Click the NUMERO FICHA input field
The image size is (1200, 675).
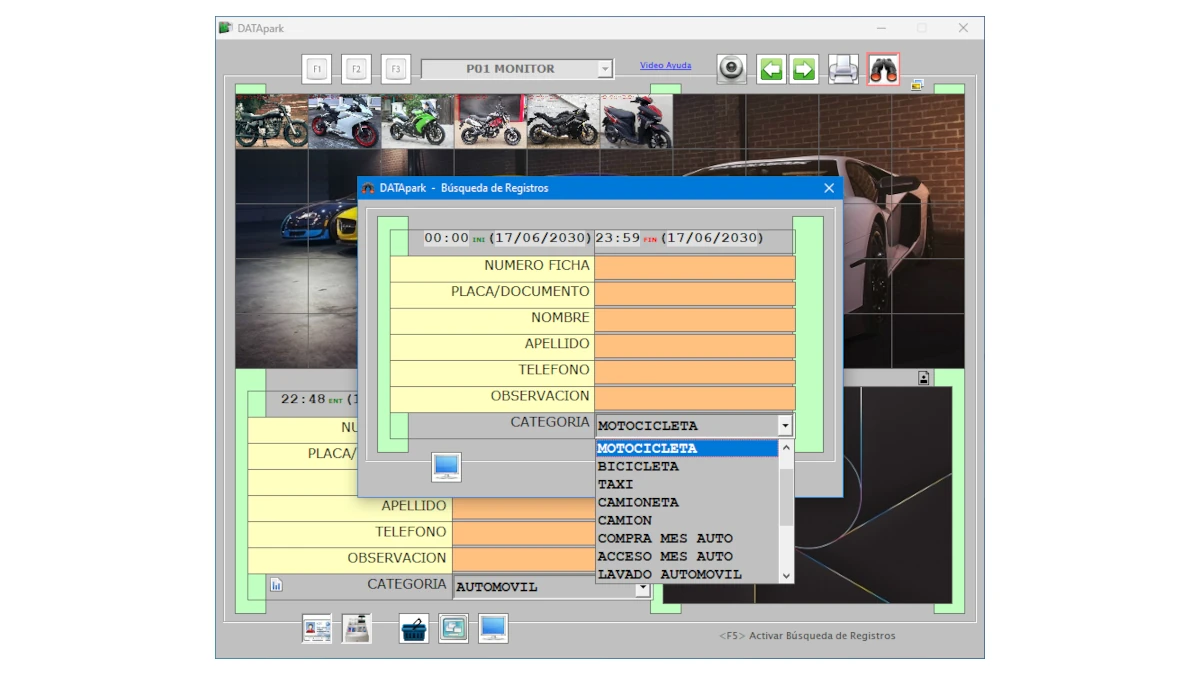pyautogui.click(x=694, y=267)
